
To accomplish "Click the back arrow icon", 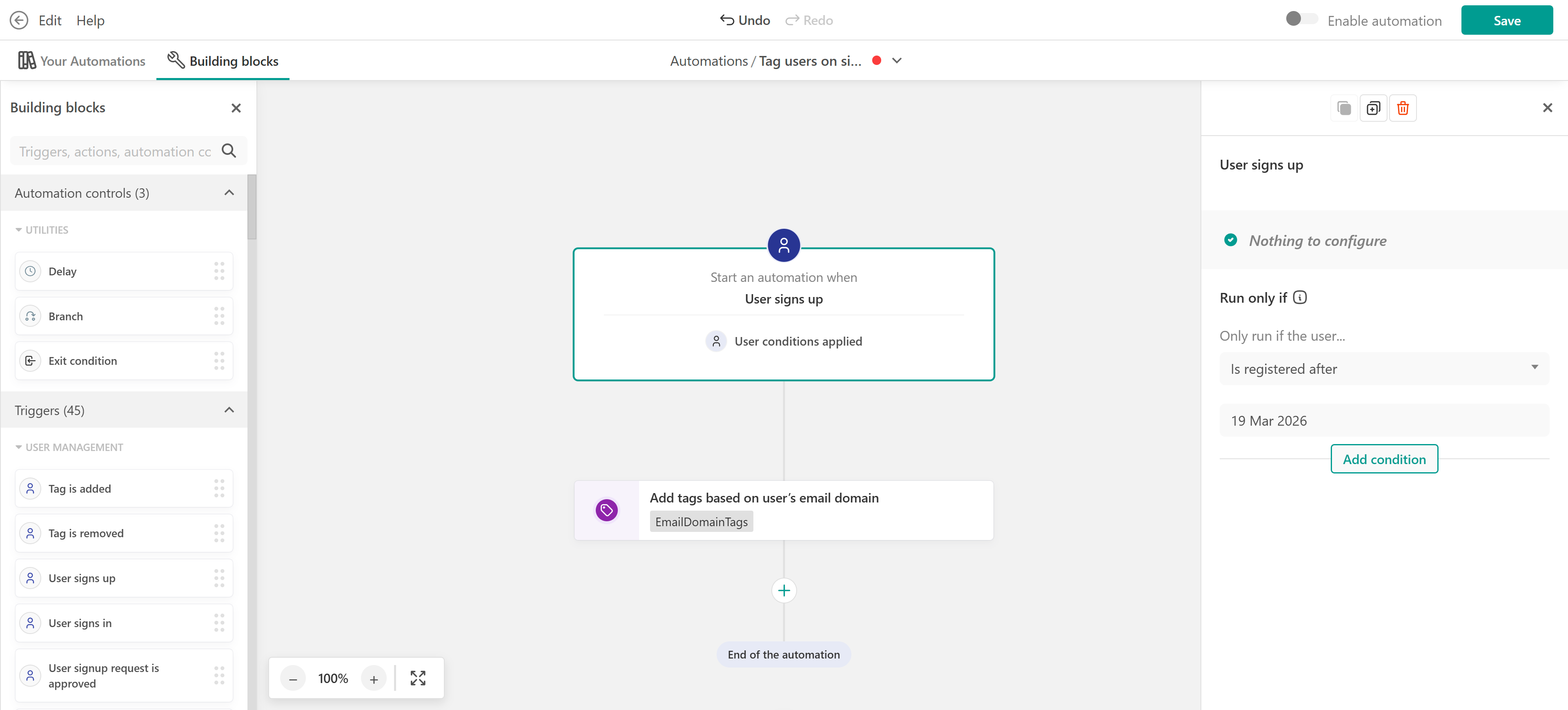I will (19, 20).
